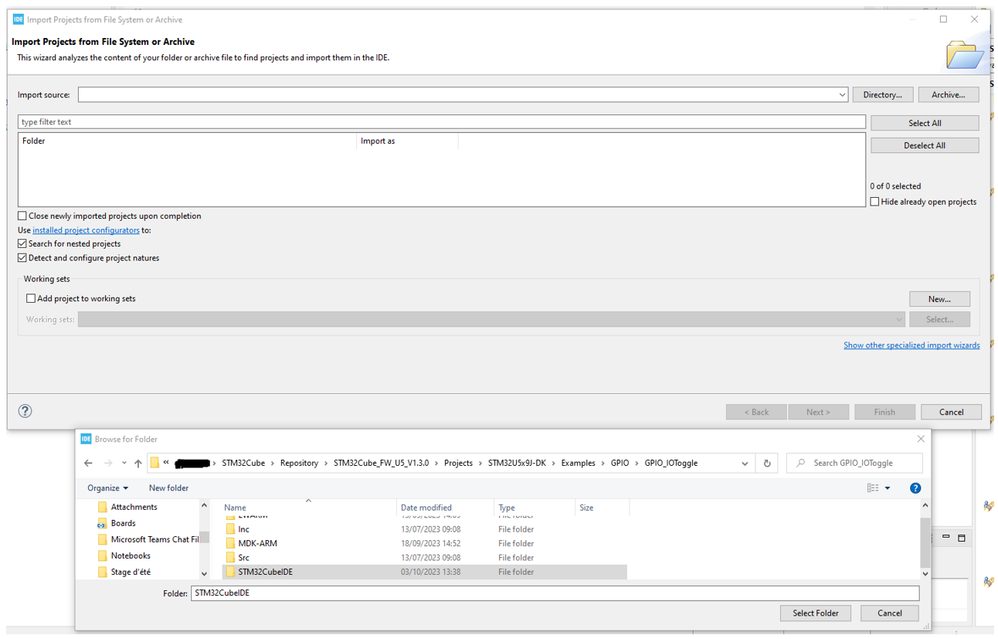Open recent locations dropdown next to forward arrow
The height and width of the screenshot is (639, 998).
[124, 463]
